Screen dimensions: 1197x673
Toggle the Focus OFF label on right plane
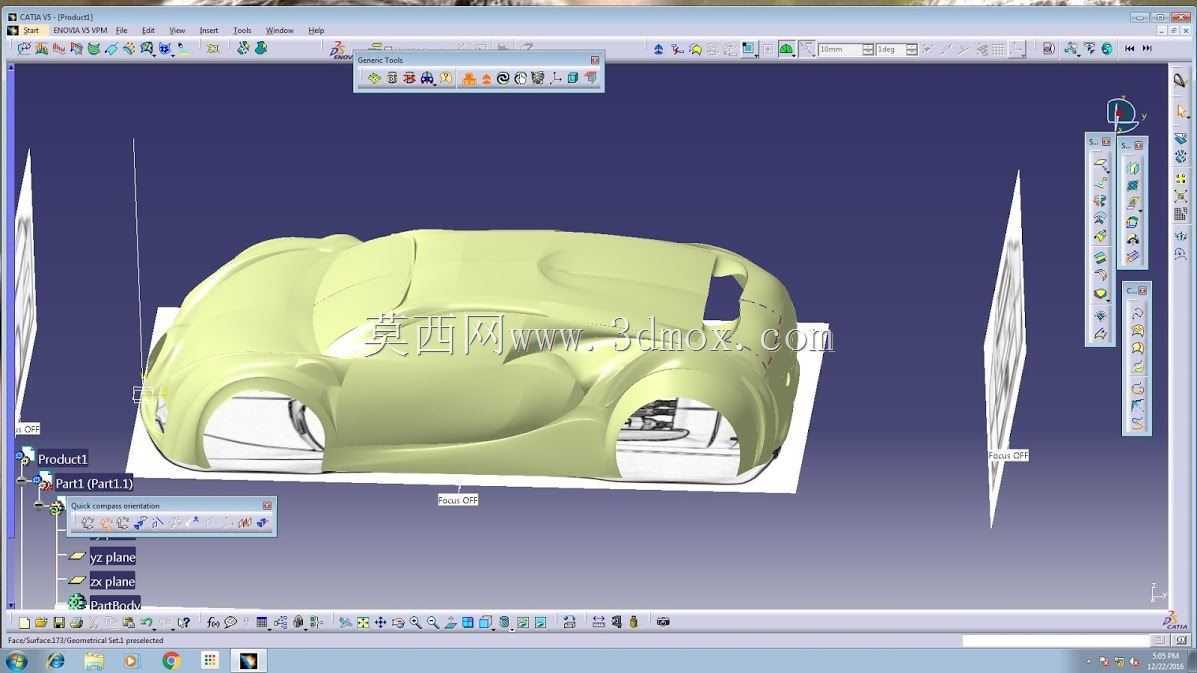pos(1008,455)
